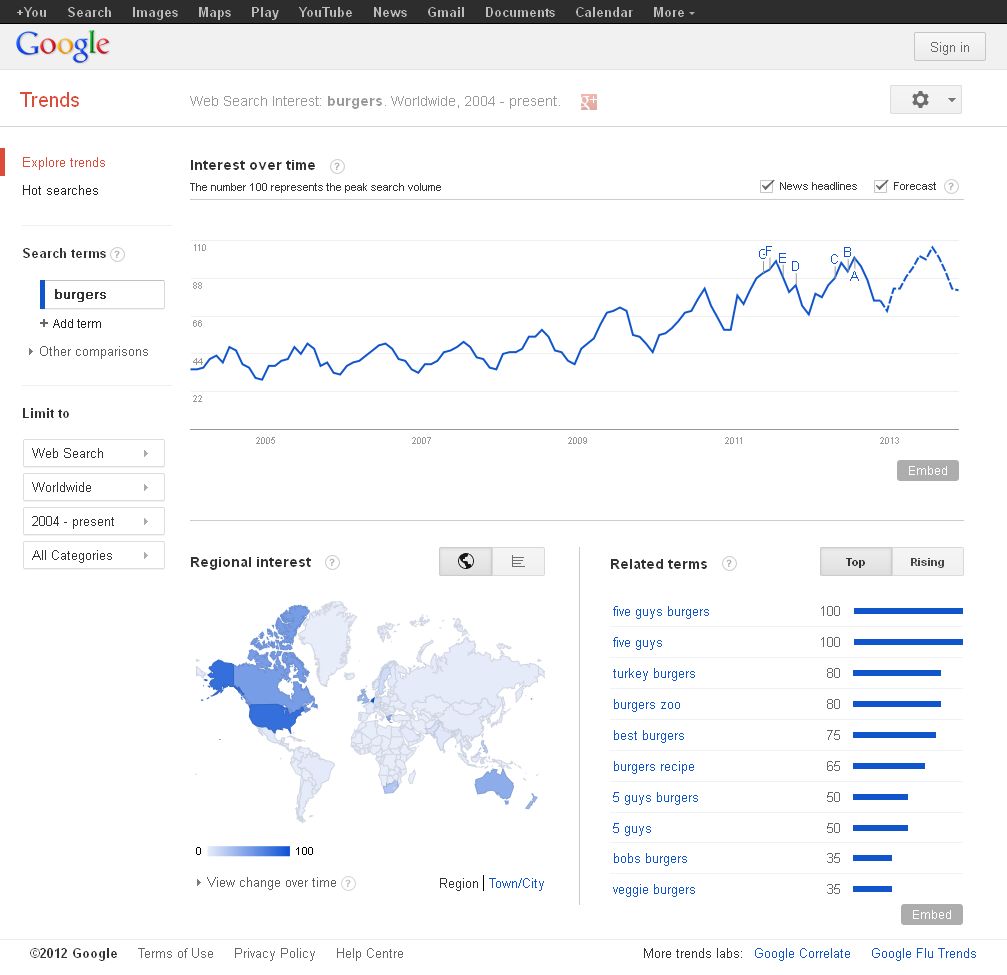Open Help Centre in footer
Screen dimensions: 1007x975
370,954
